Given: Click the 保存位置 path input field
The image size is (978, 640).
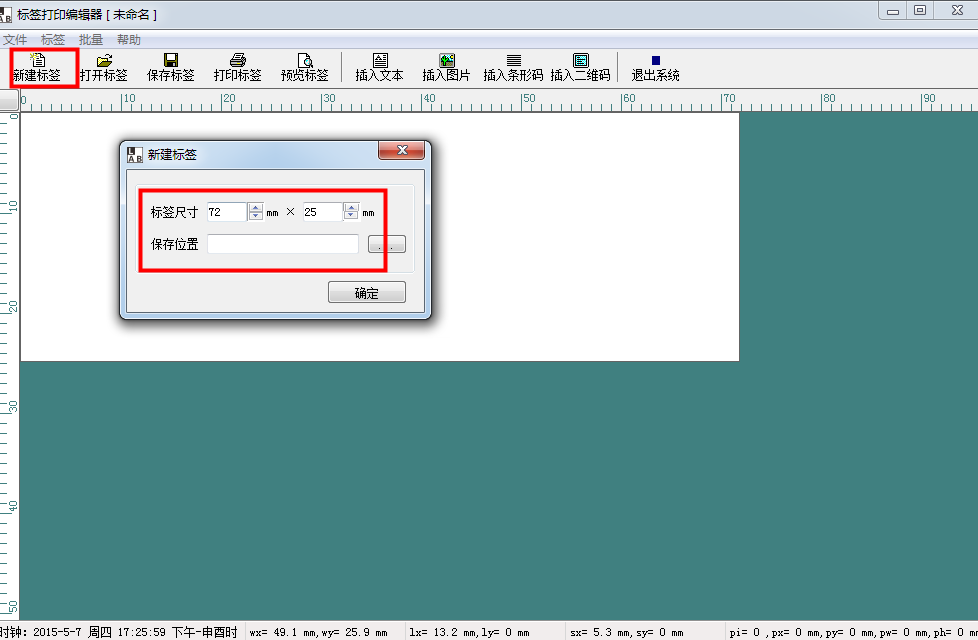Looking at the screenshot, I should (x=283, y=244).
